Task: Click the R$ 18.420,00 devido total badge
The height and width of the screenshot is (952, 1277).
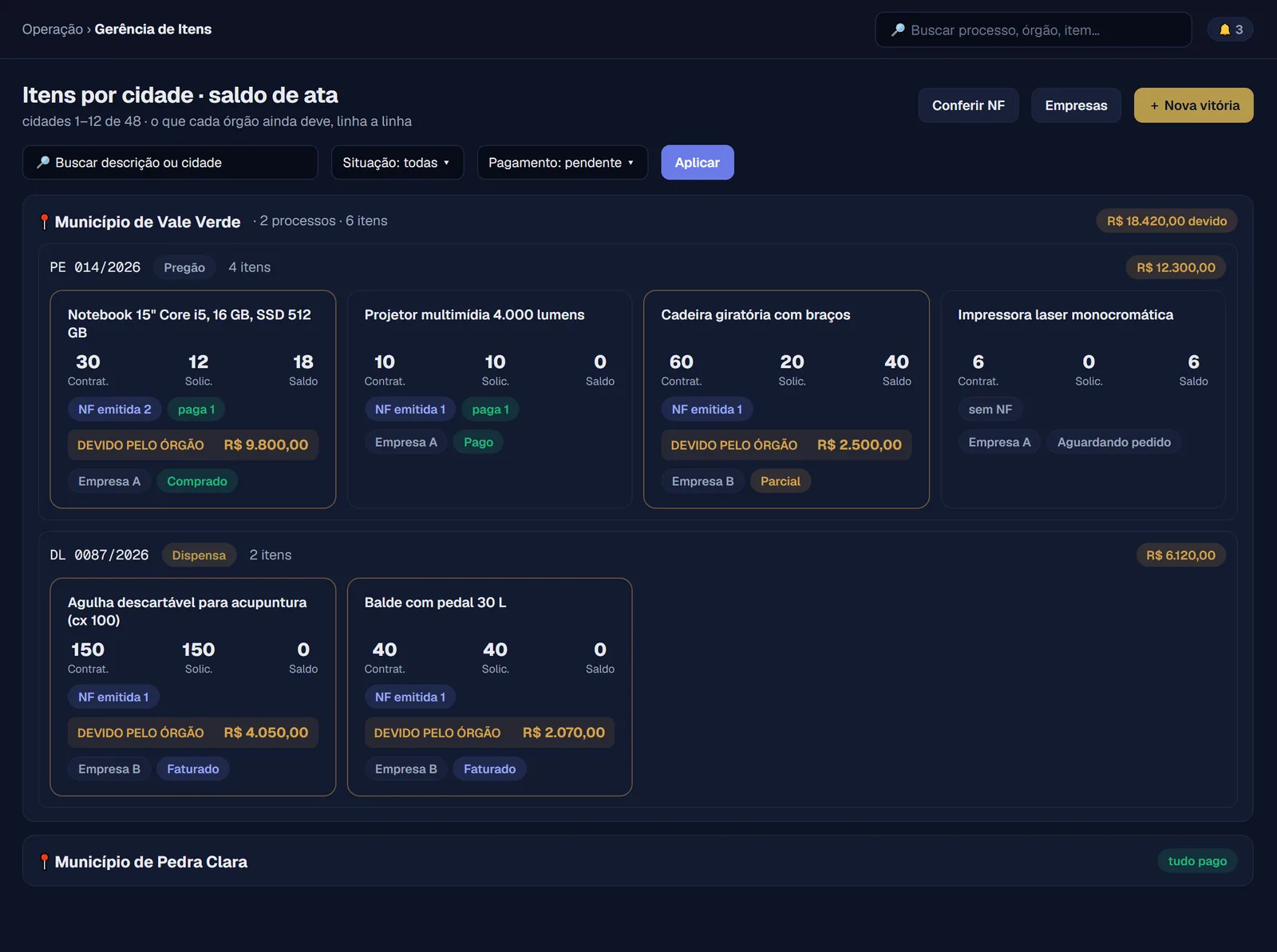Action: (1167, 221)
